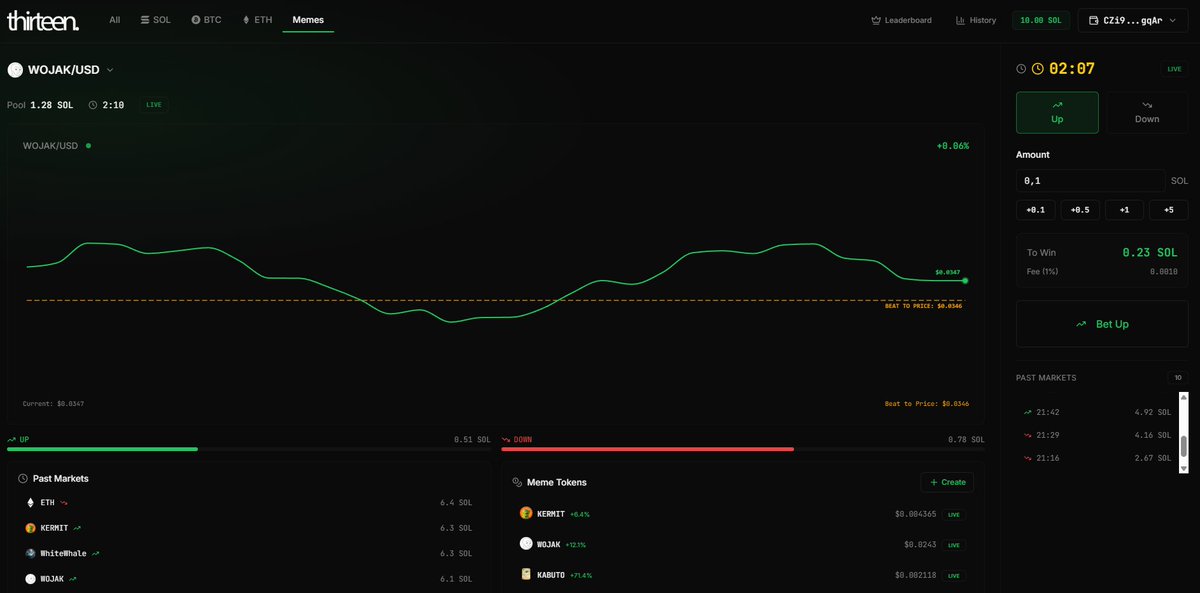This screenshot has width=1200, height=593.
Task: Switch to the SOL tab
Action: (x=155, y=20)
